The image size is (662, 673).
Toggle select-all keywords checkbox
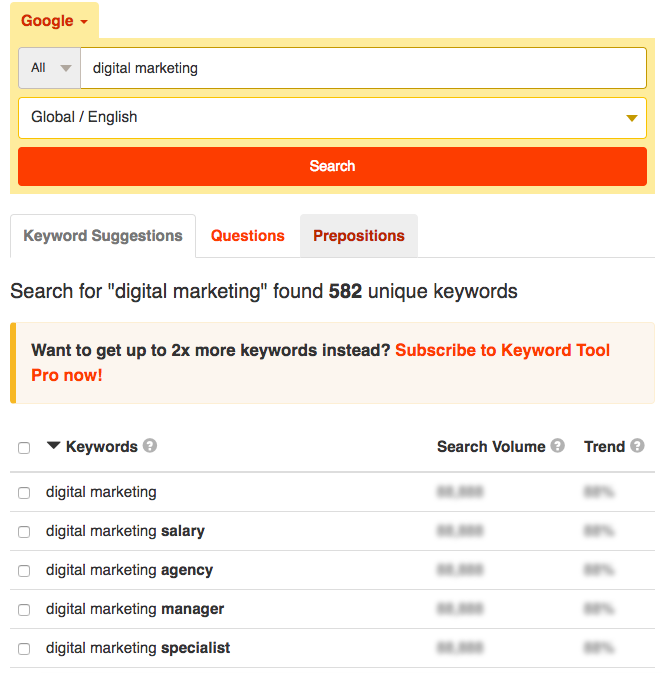click(24, 448)
